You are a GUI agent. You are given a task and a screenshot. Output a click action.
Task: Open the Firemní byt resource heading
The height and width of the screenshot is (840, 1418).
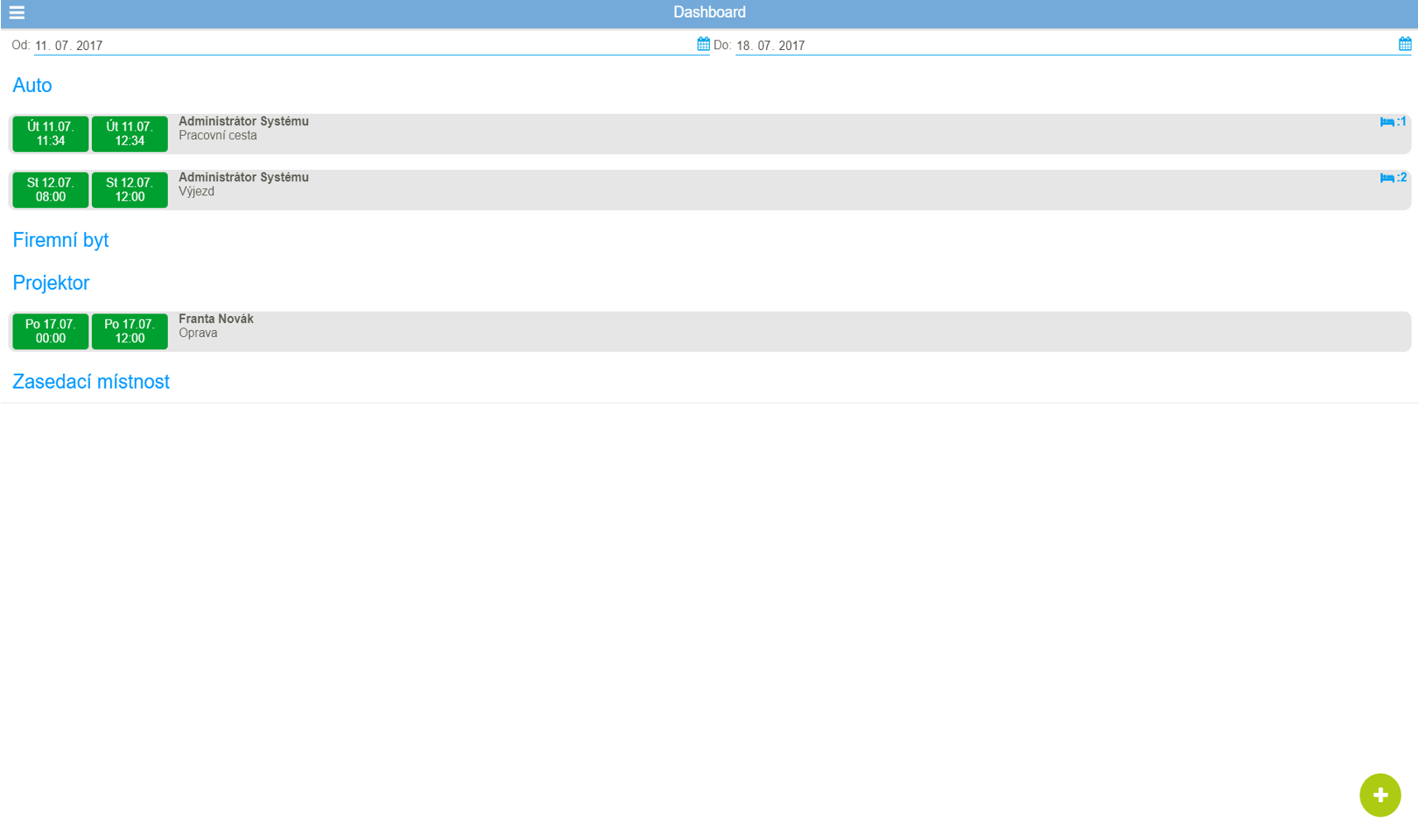pos(60,240)
